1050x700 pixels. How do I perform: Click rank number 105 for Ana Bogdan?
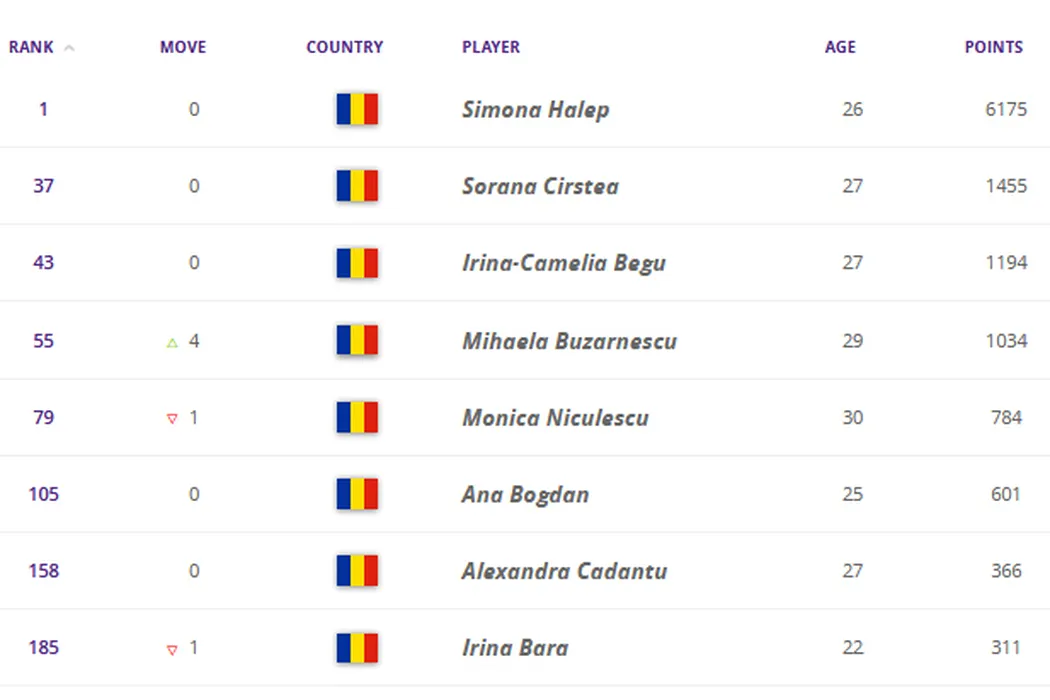point(43,494)
